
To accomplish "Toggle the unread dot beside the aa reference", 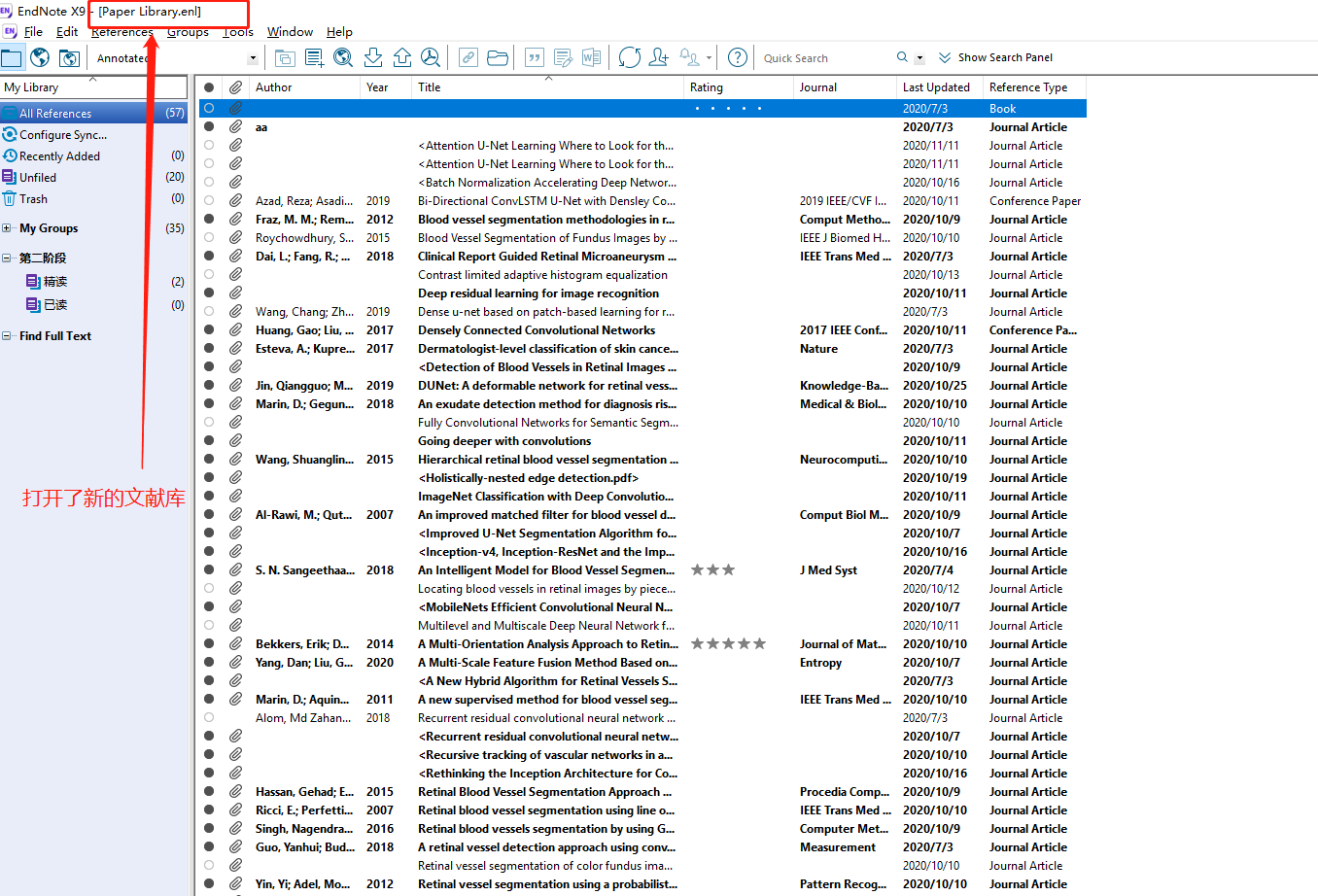I will [x=209, y=126].
